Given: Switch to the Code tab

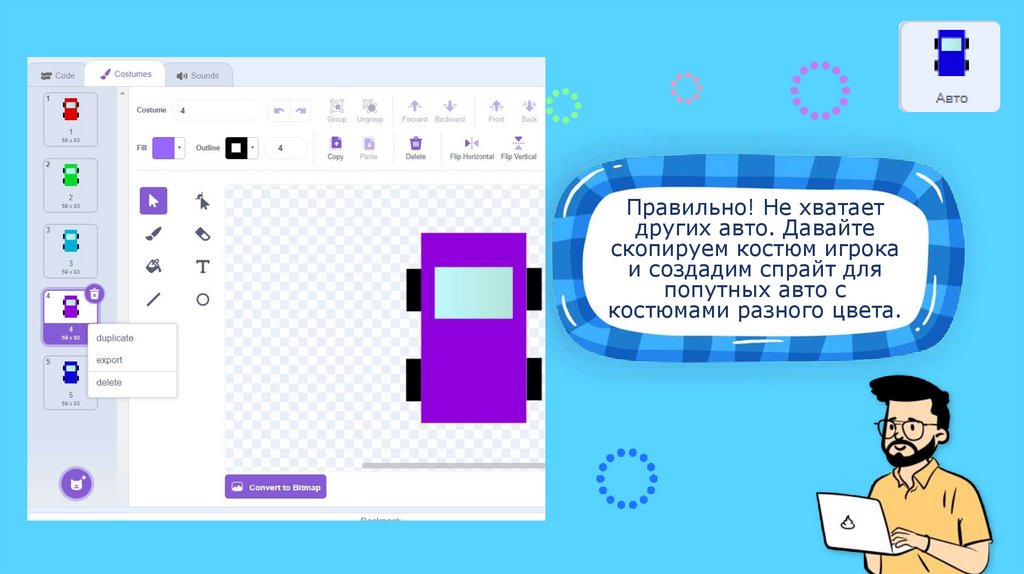Looking at the screenshot, I should 57,76.
